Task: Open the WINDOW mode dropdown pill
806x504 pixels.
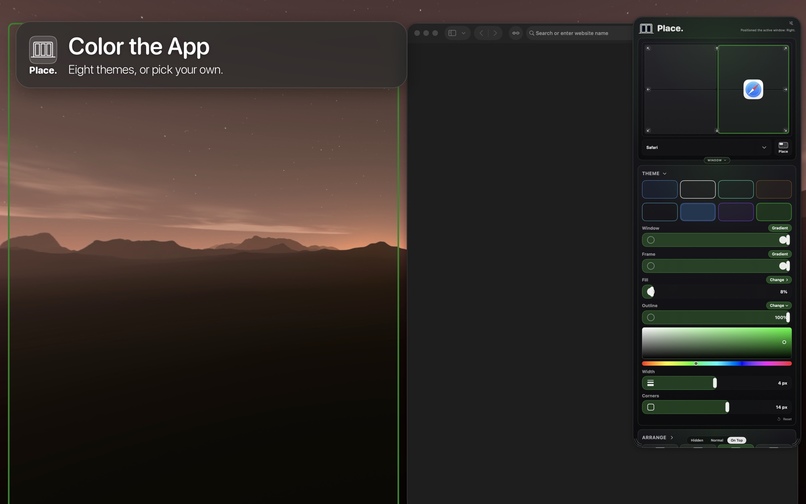Action: (717, 160)
